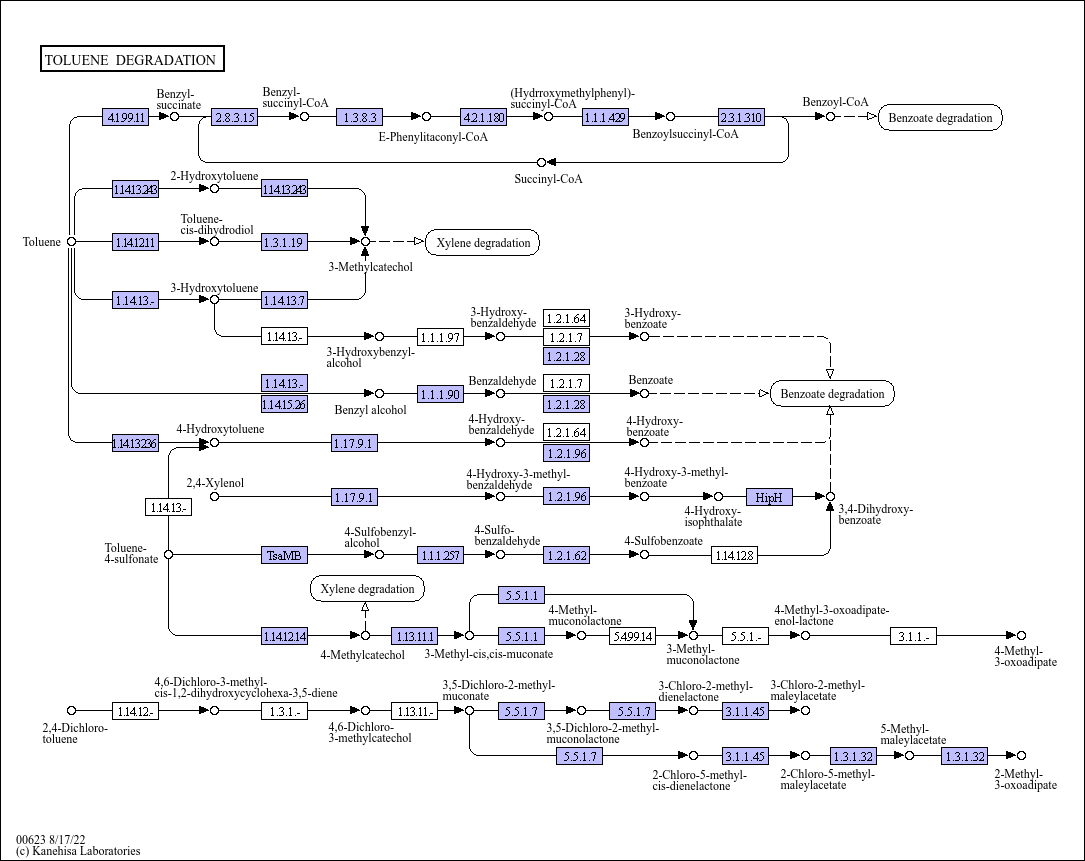Open the 1.14.12.14 enzyme box
The image size is (1085, 861).
point(284,636)
